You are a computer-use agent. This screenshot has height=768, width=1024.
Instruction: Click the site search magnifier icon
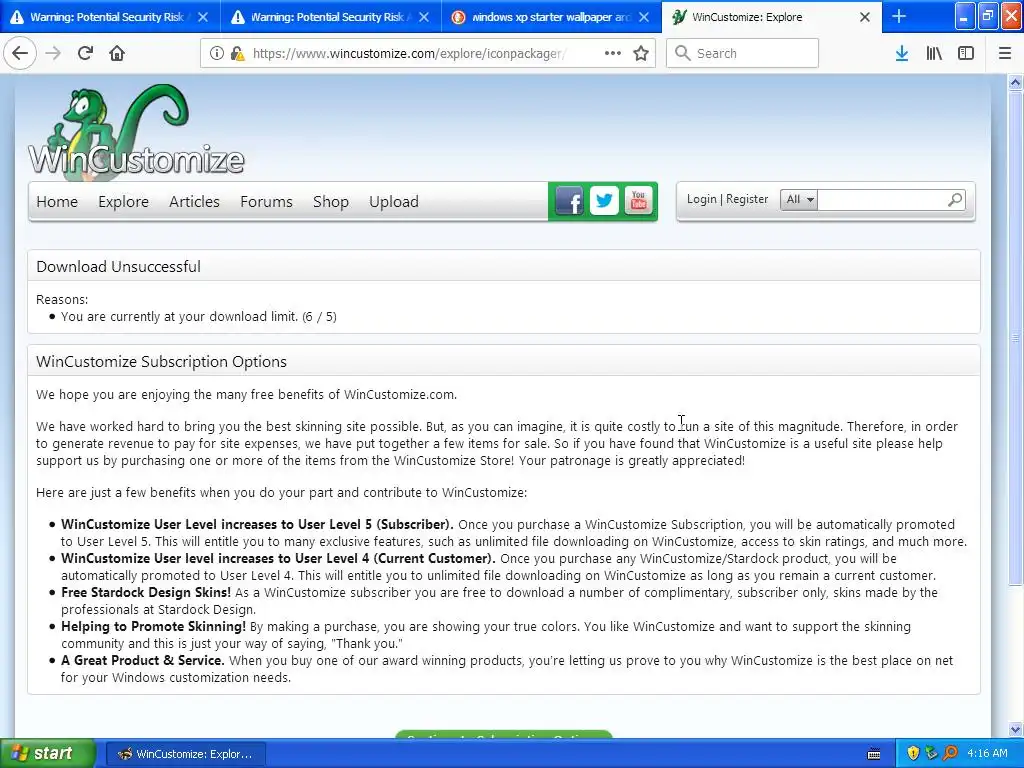[955, 199]
